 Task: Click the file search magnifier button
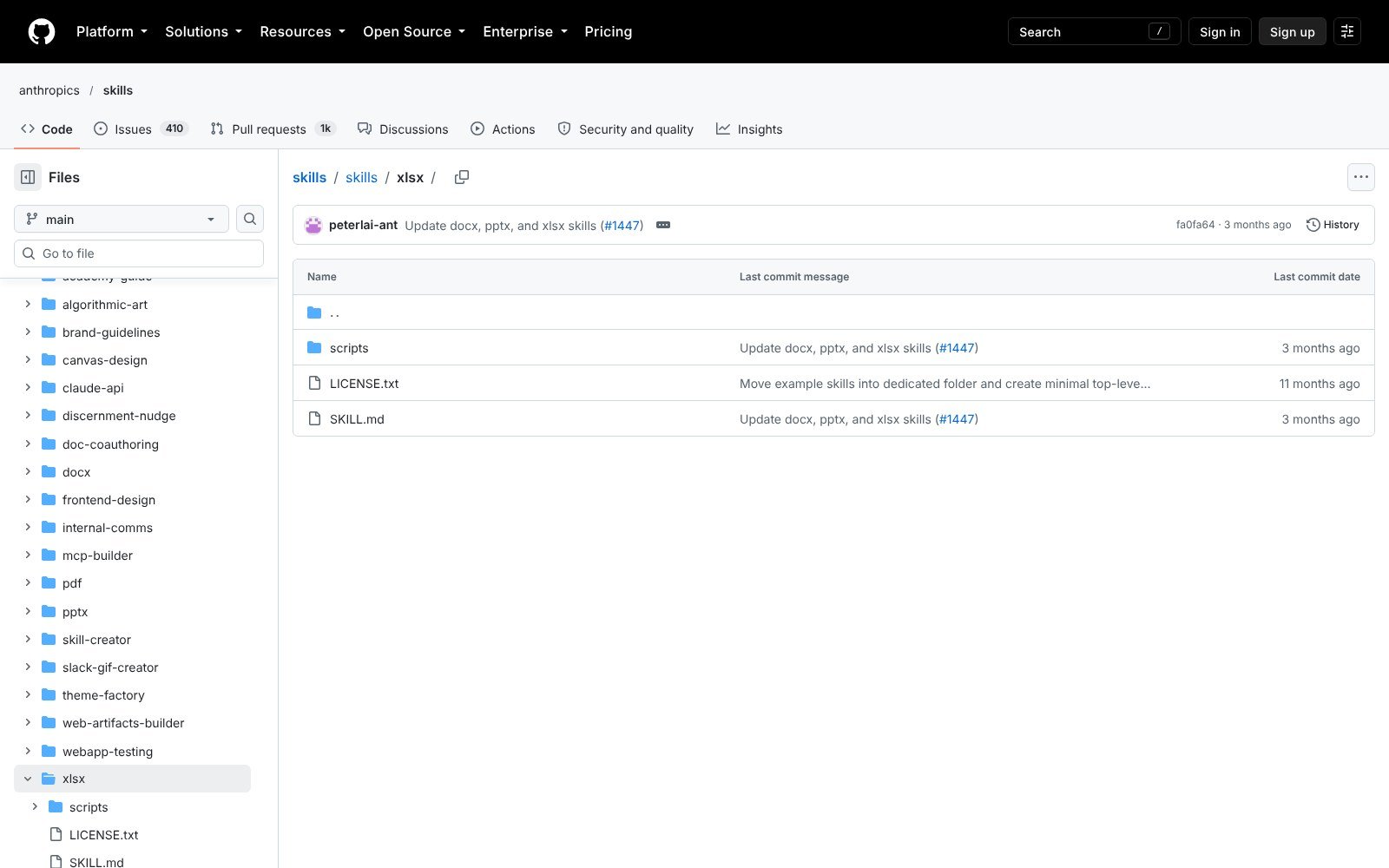pos(250,219)
